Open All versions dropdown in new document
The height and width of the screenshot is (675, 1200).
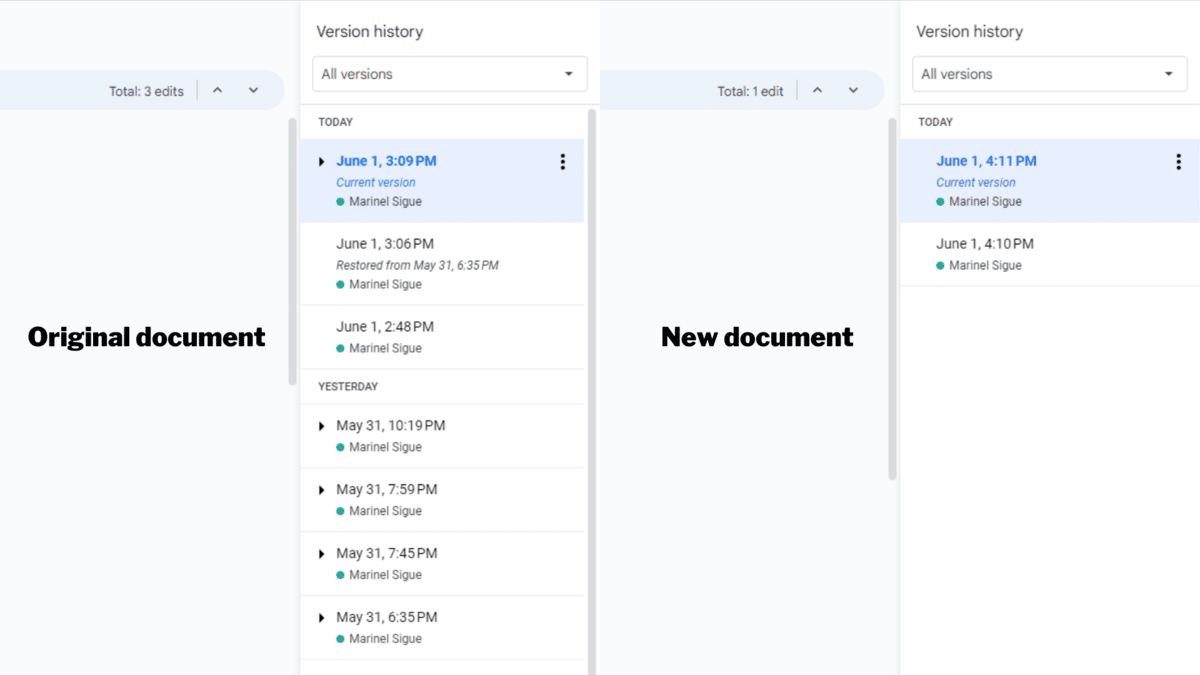tap(1049, 74)
